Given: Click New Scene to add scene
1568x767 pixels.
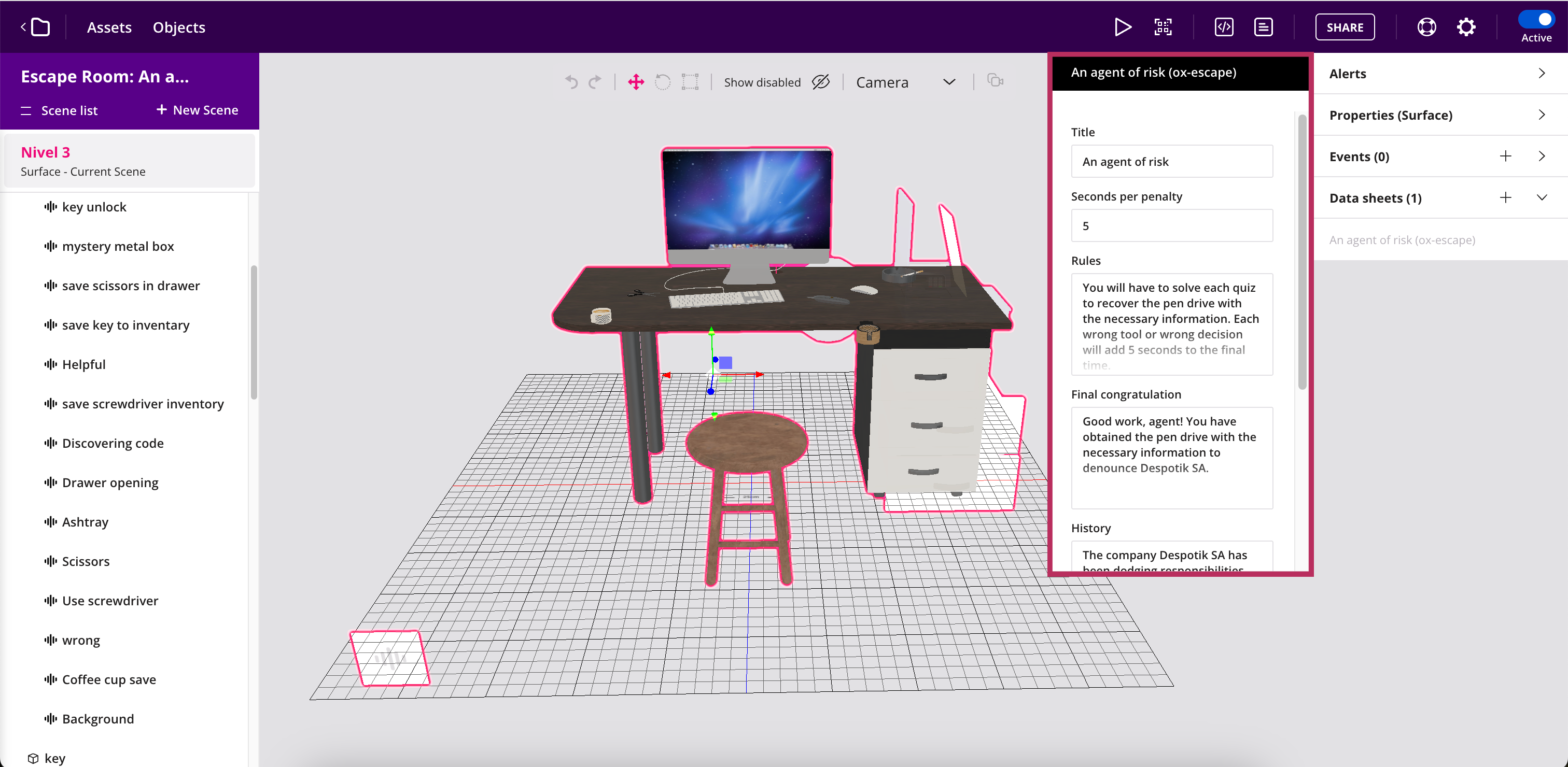Looking at the screenshot, I should 195,109.
